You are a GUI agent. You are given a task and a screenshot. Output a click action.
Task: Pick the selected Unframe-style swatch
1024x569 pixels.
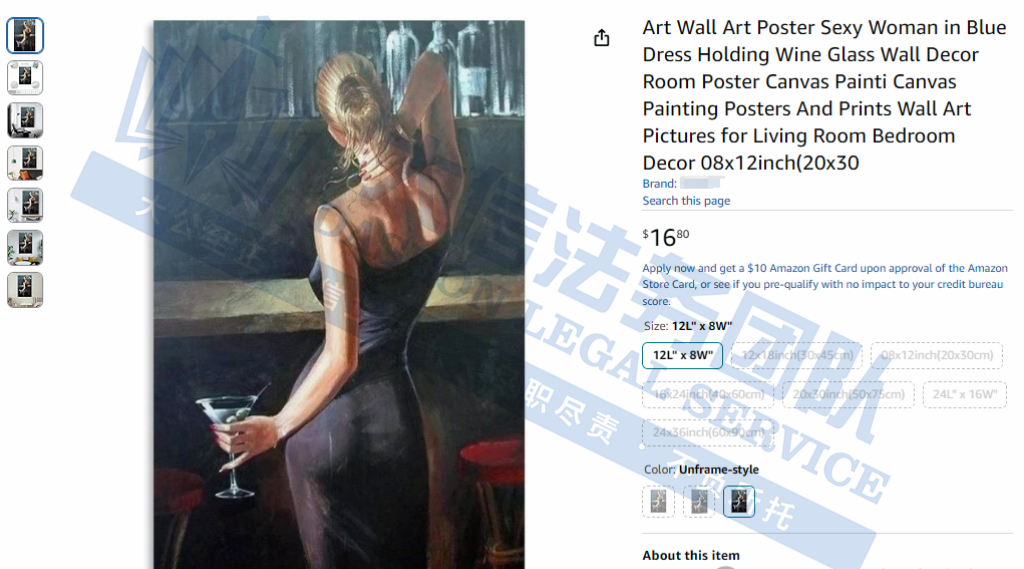pos(739,502)
